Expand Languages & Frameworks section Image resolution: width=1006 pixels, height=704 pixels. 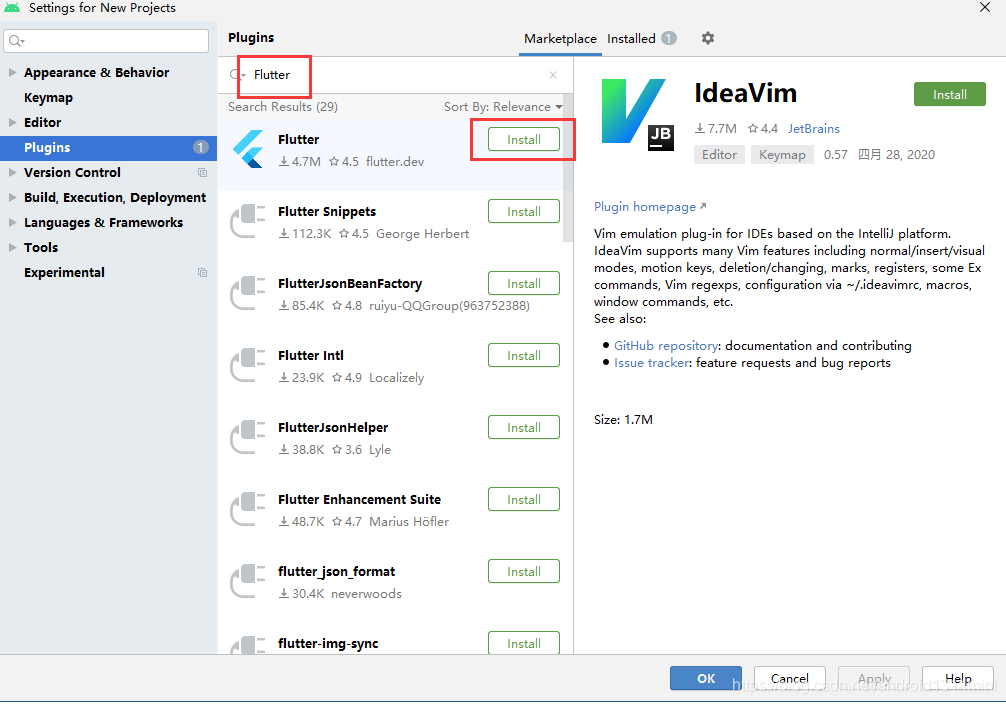point(12,223)
